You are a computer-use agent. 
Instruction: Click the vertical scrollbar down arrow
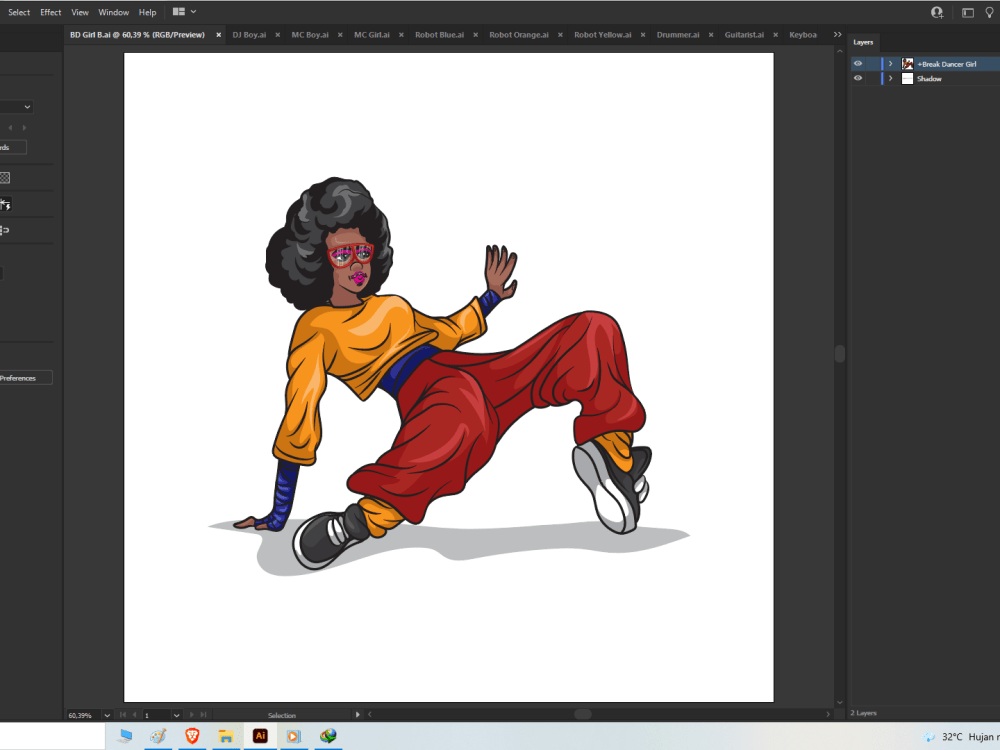840,703
